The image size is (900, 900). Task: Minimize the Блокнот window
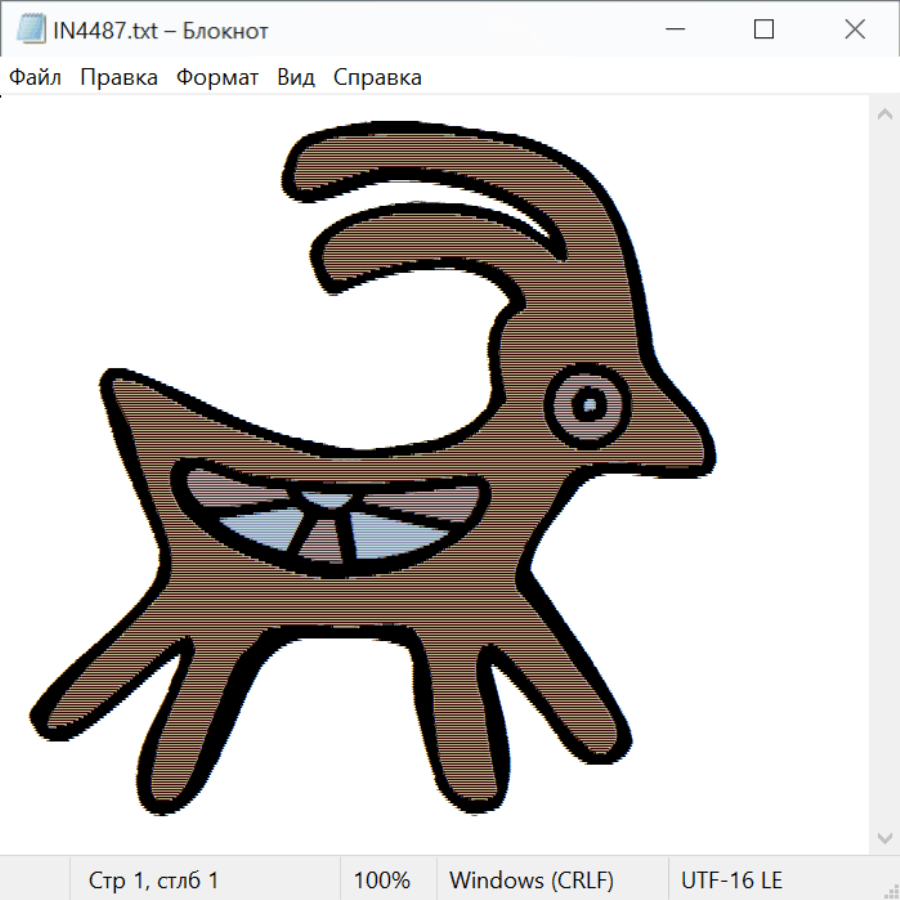[x=672, y=30]
